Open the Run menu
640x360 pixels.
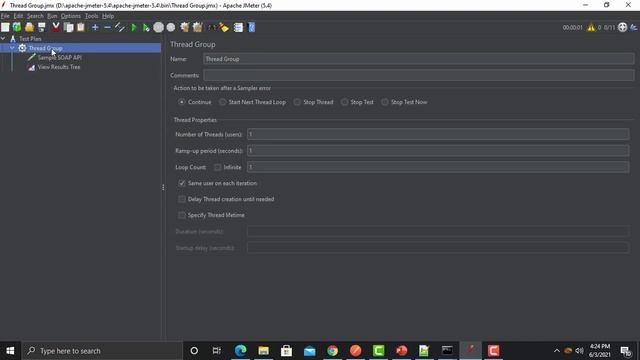[x=52, y=16]
